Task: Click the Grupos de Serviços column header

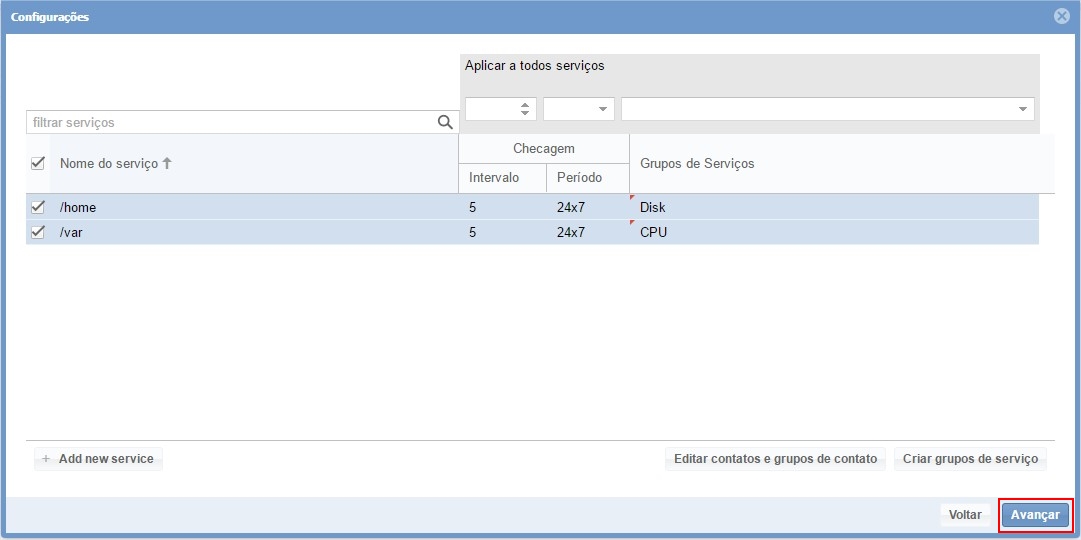Action: (697, 163)
